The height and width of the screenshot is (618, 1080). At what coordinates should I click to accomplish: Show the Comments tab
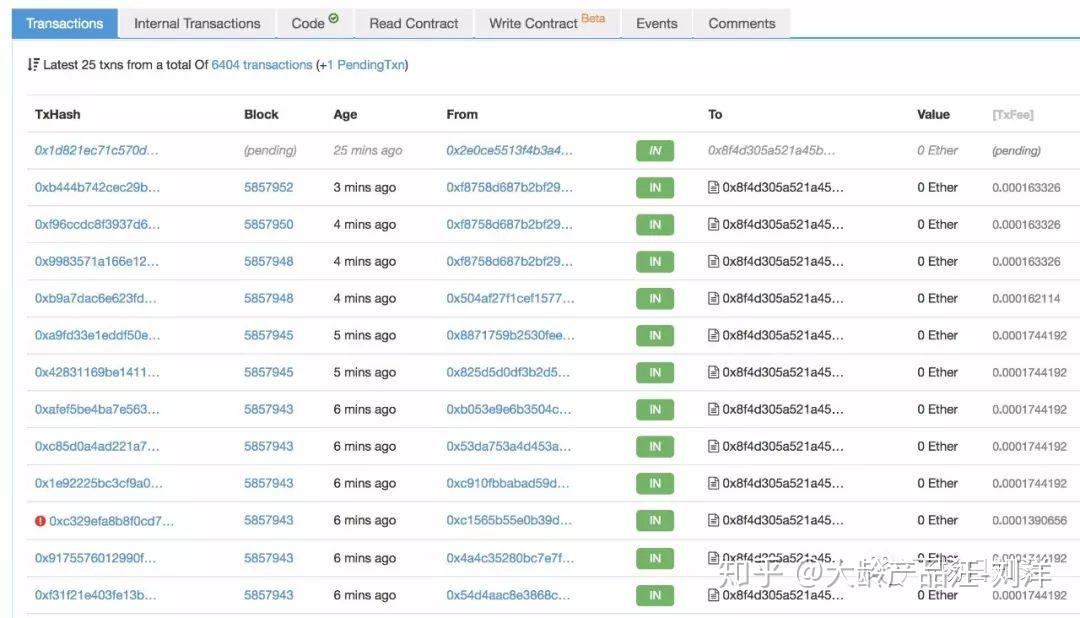tap(741, 23)
